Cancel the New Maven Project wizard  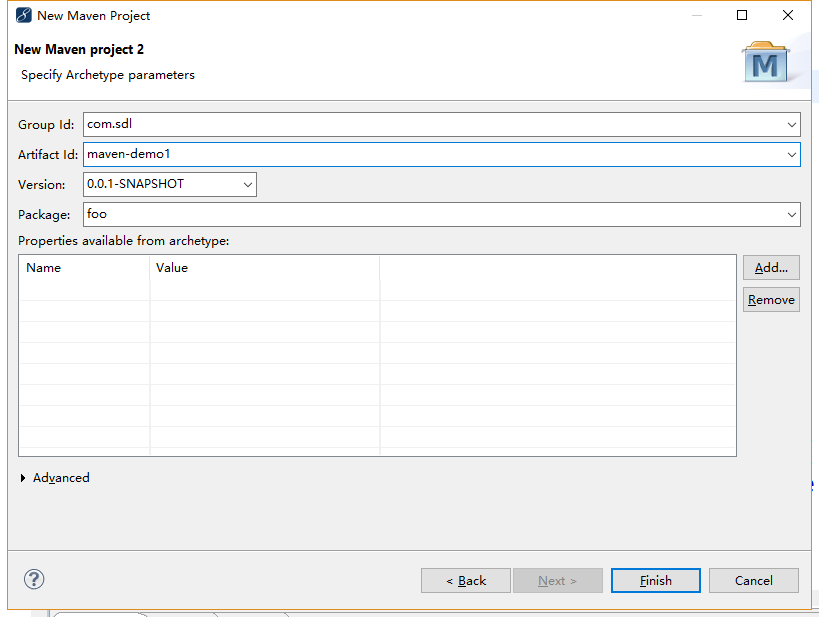click(x=754, y=580)
